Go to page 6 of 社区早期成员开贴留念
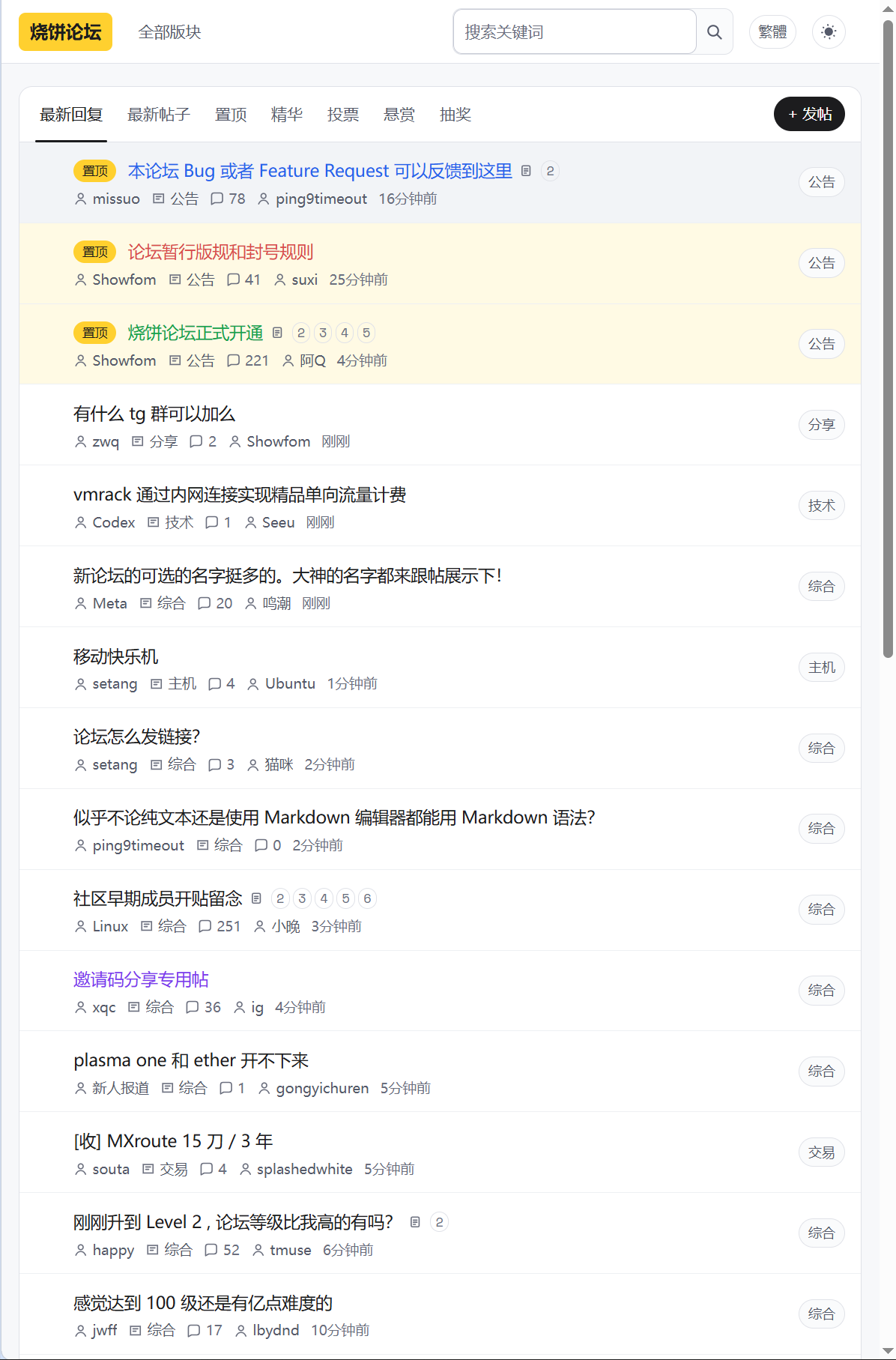The height and width of the screenshot is (1360, 896). (367, 898)
